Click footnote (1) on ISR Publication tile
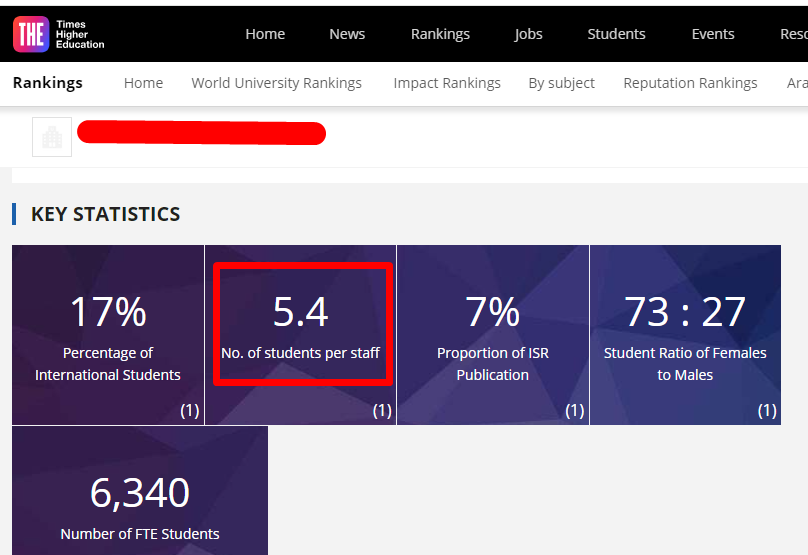 [x=575, y=411]
